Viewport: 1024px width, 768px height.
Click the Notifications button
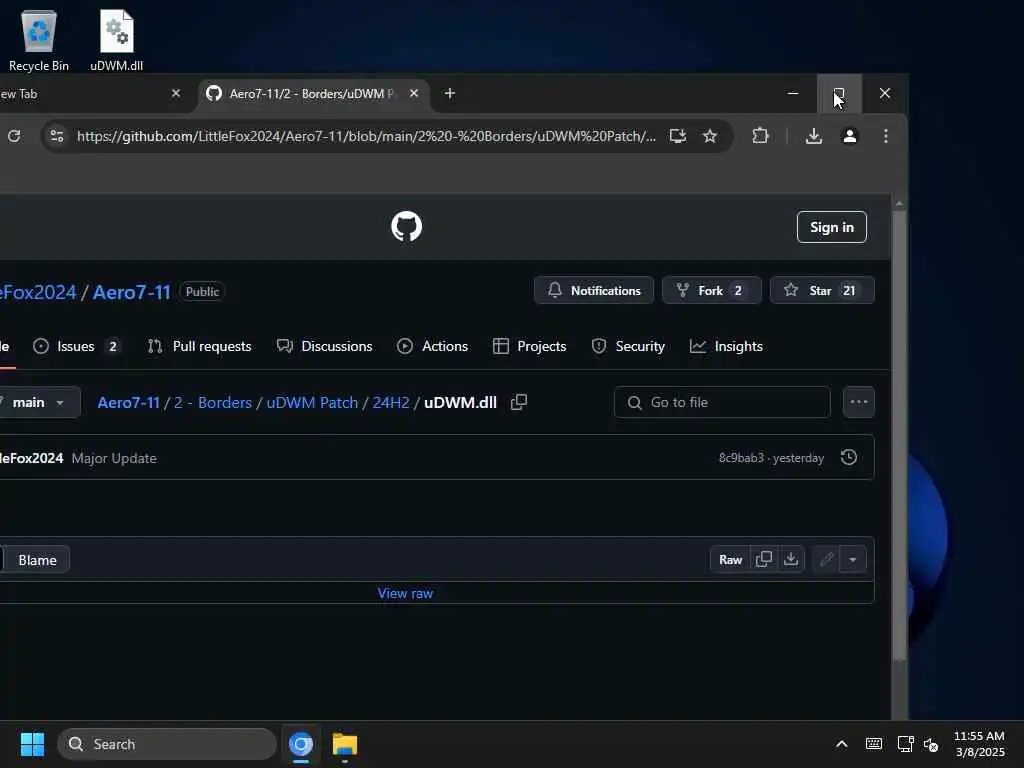tap(594, 291)
